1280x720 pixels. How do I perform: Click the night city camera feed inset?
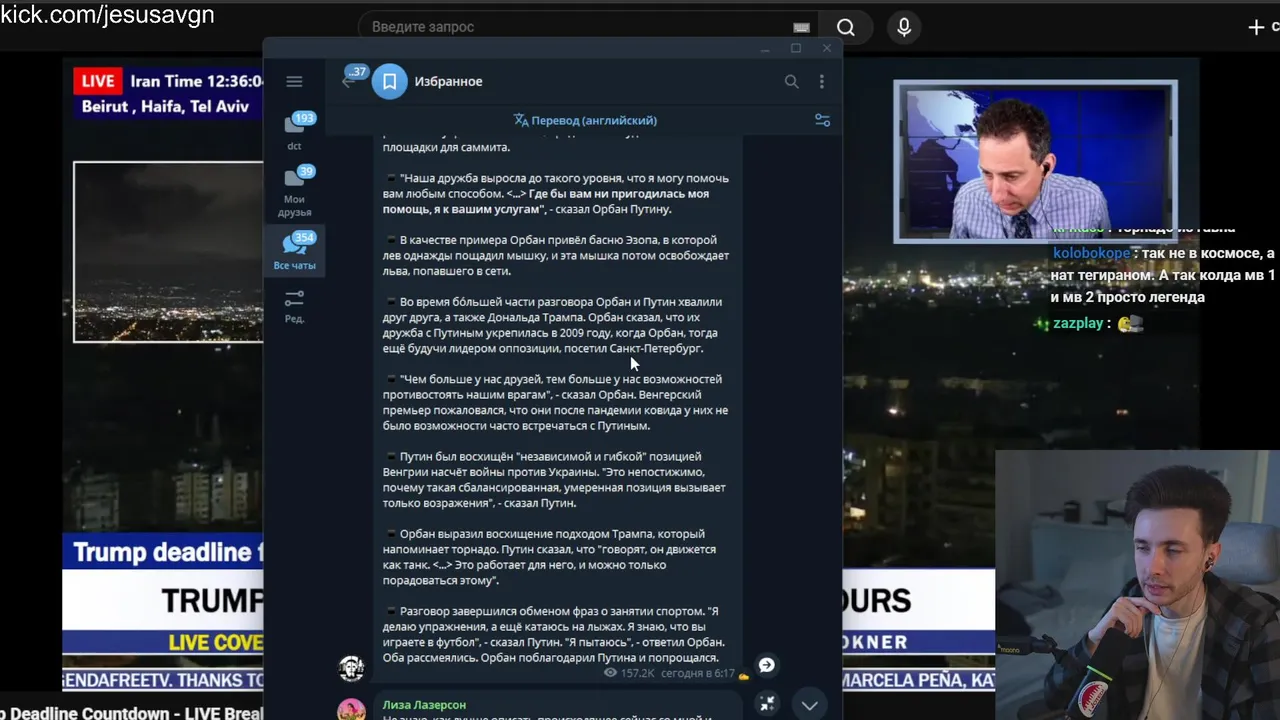[x=168, y=252]
